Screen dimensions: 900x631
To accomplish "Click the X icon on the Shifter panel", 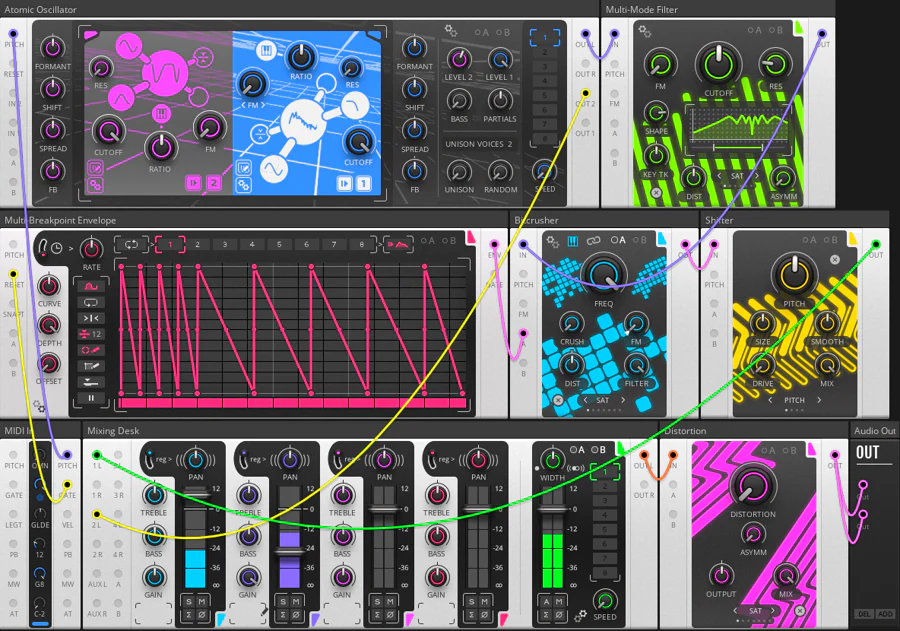I will 835,260.
